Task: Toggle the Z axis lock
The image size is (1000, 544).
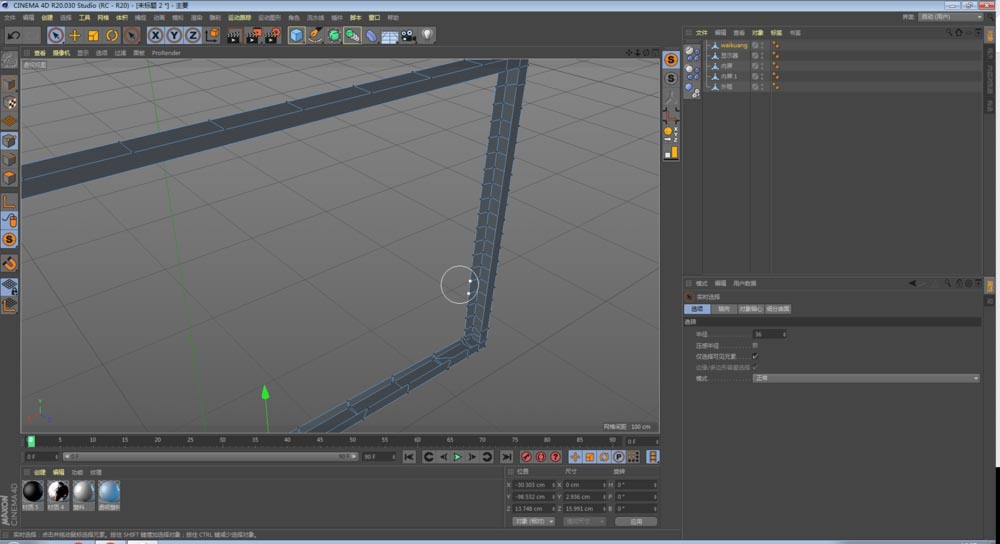Action: click(x=193, y=35)
